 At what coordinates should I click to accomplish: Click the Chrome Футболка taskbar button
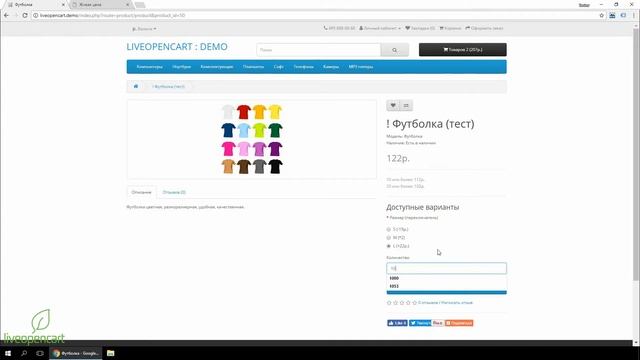76,353
